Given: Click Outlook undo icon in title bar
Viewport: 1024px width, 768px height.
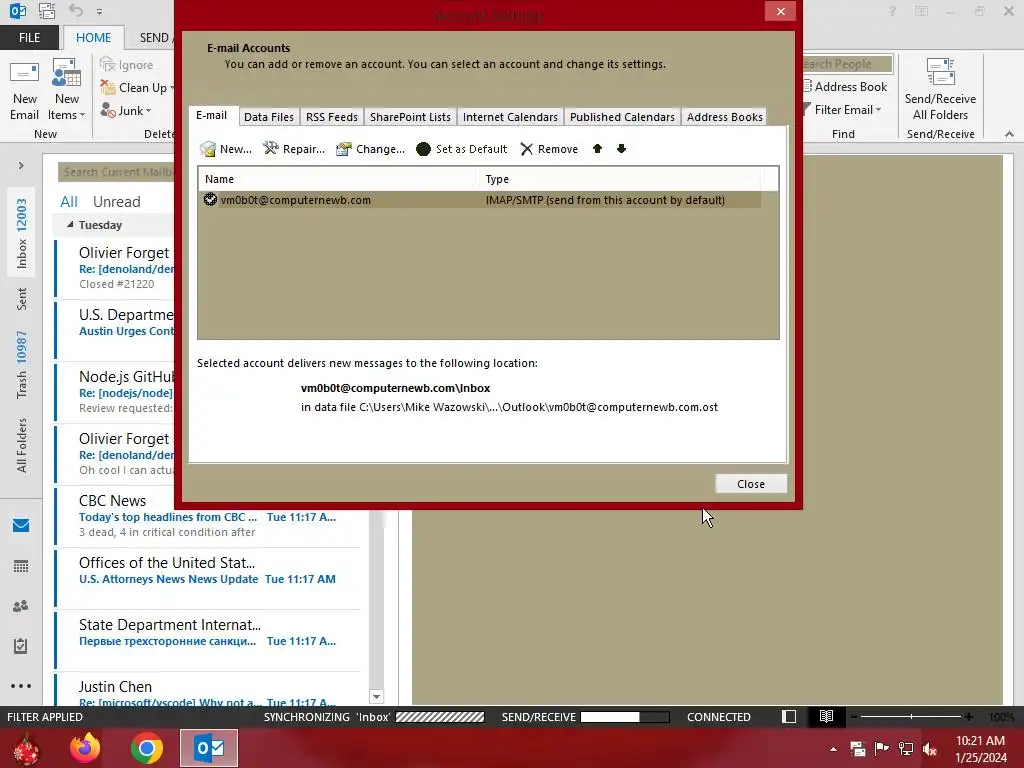Looking at the screenshot, I should pyautogui.click(x=76, y=11).
